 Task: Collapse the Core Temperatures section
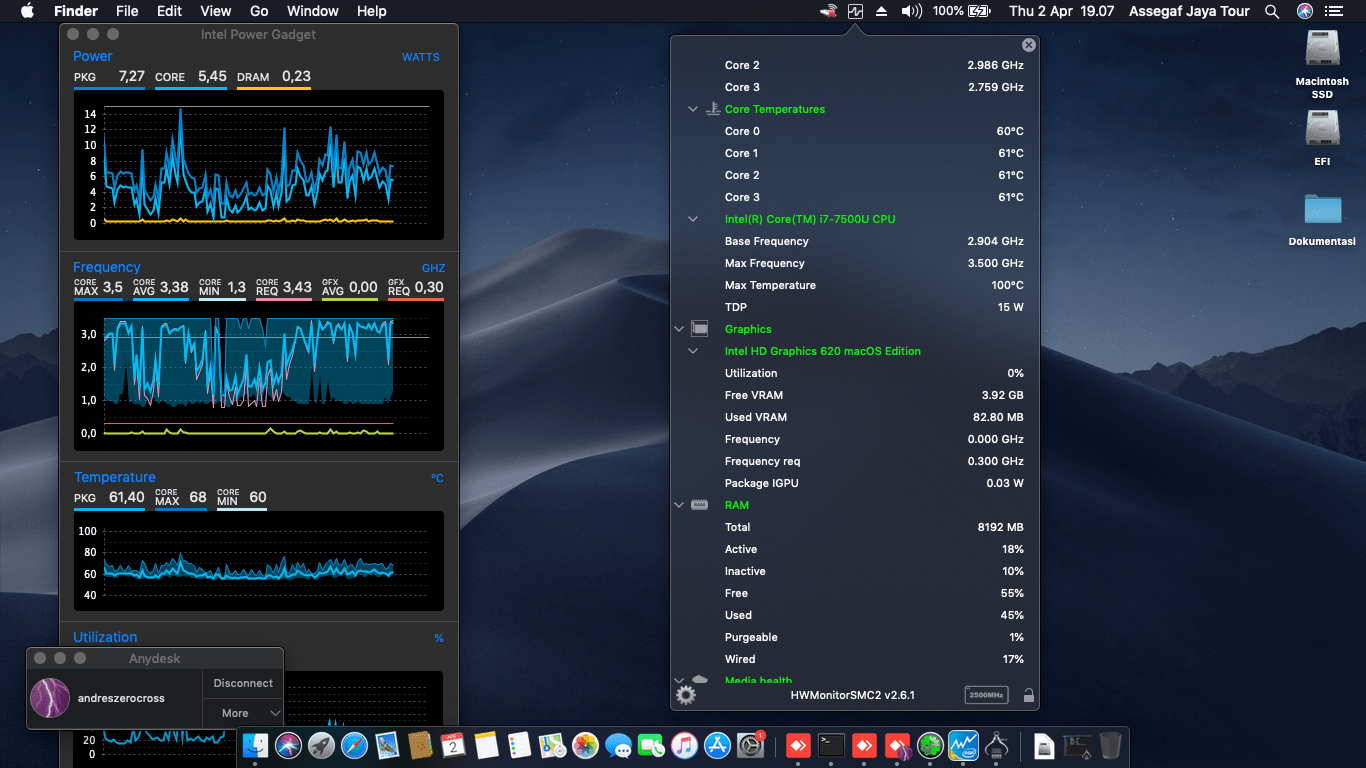(693, 109)
